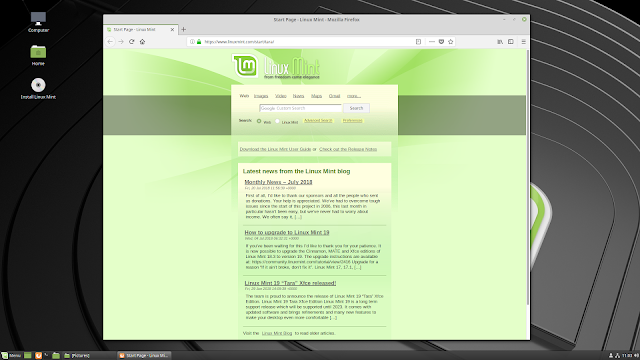This screenshot has width=640, height=360.
Task: Open the Firefox home page icon
Action: pos(142,42)
